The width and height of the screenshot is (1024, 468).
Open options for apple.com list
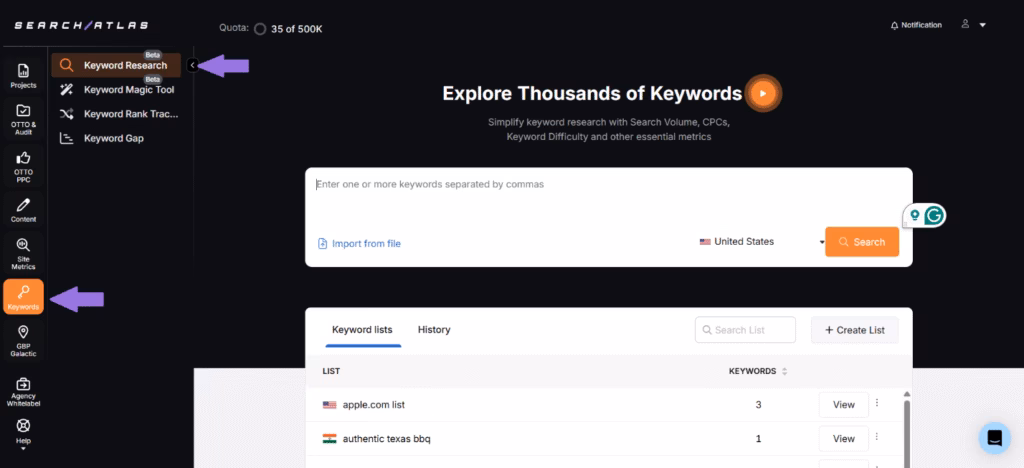coord(877,403)
